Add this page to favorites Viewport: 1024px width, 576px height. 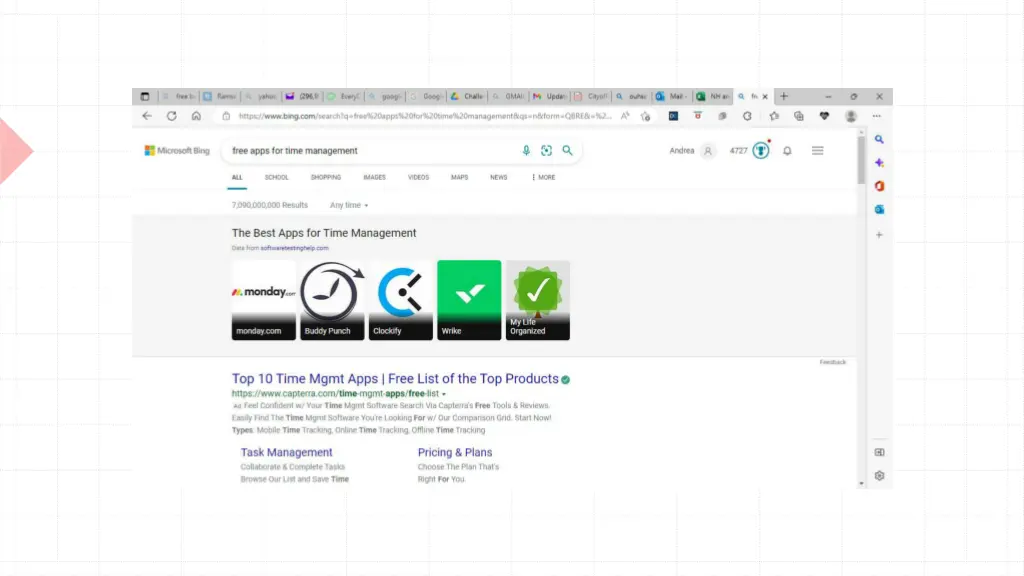[646, 116]
